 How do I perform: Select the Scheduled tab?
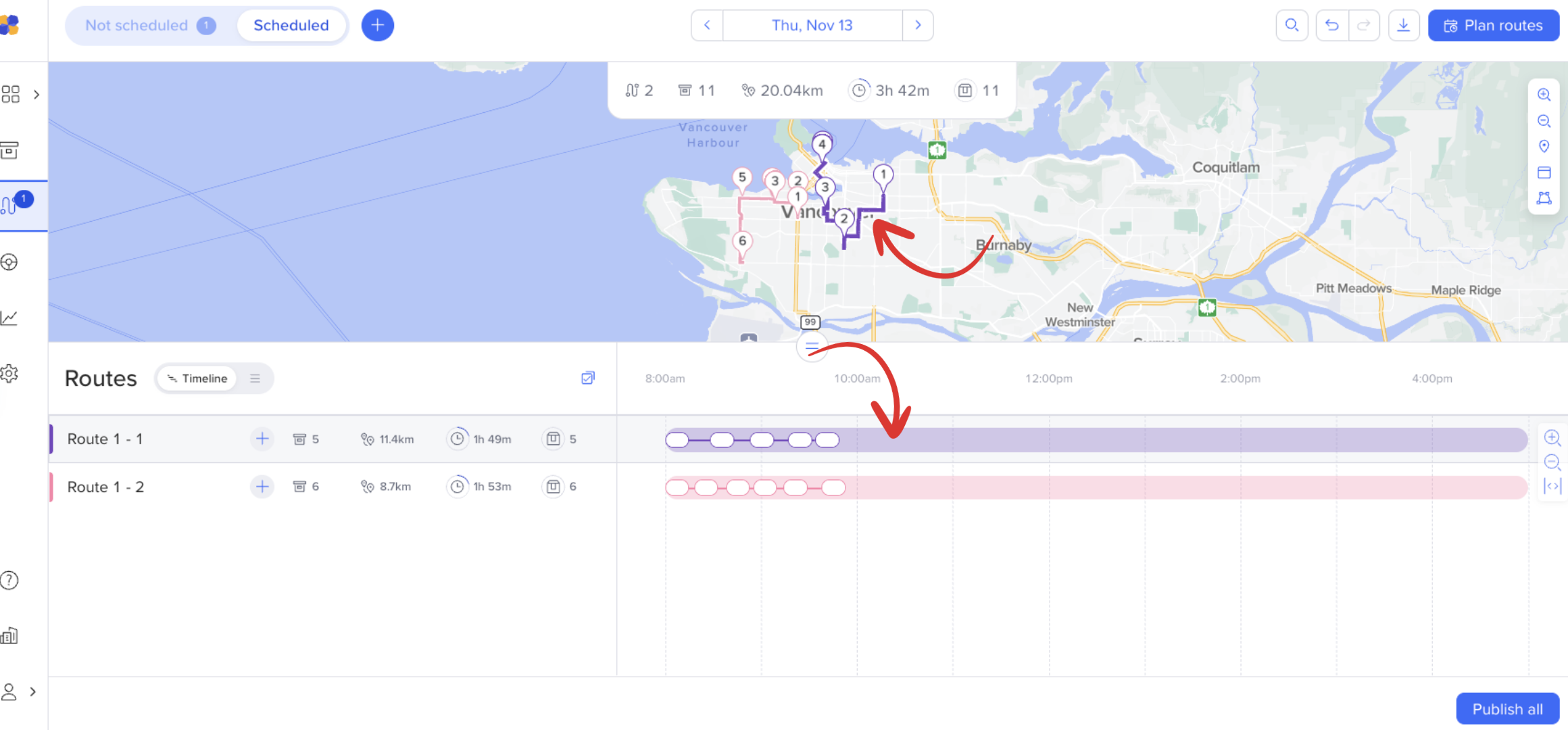pyautogui.click(x=291, y=26)
